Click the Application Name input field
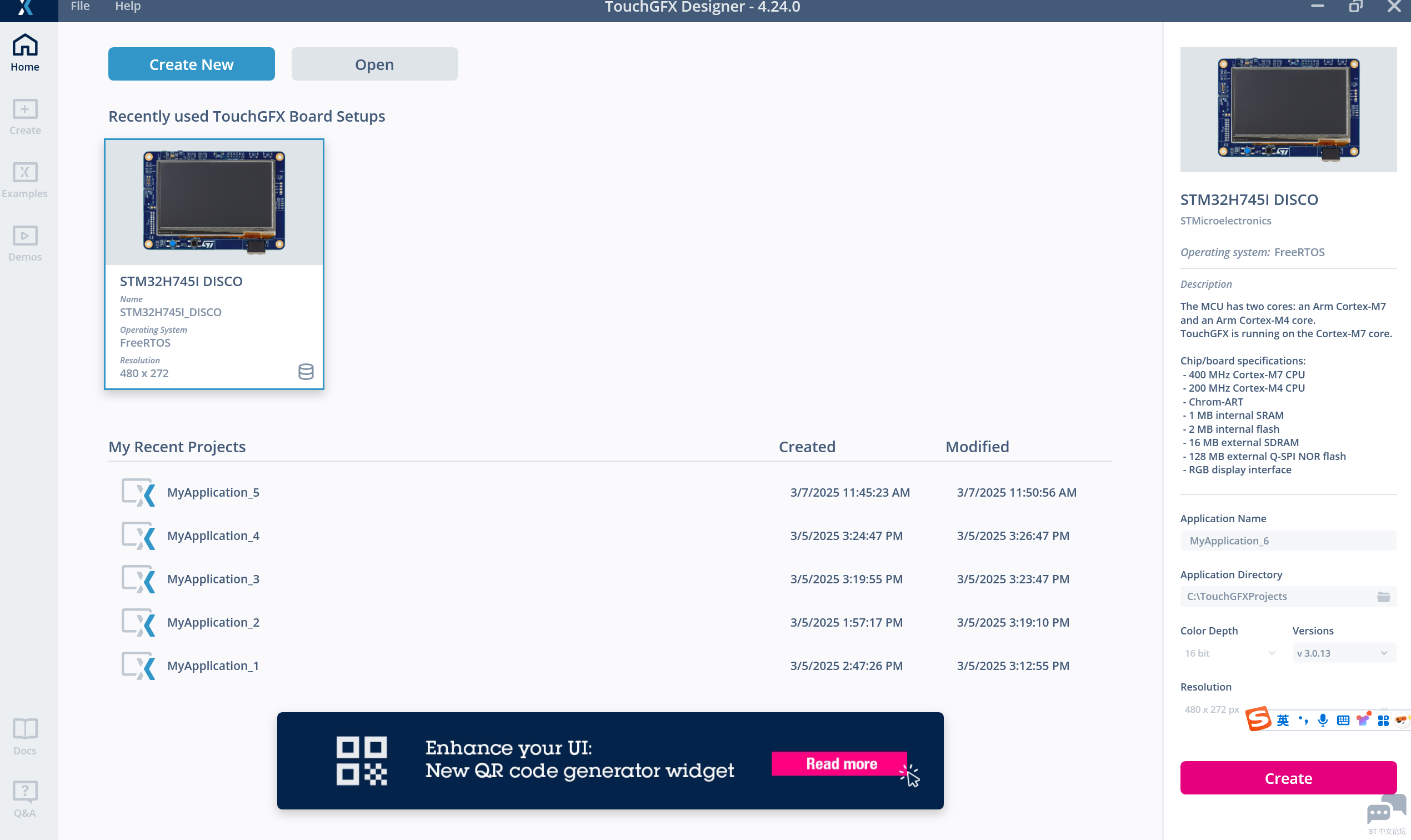This screenshot has width=1411, height=840. pos(1288,541)
